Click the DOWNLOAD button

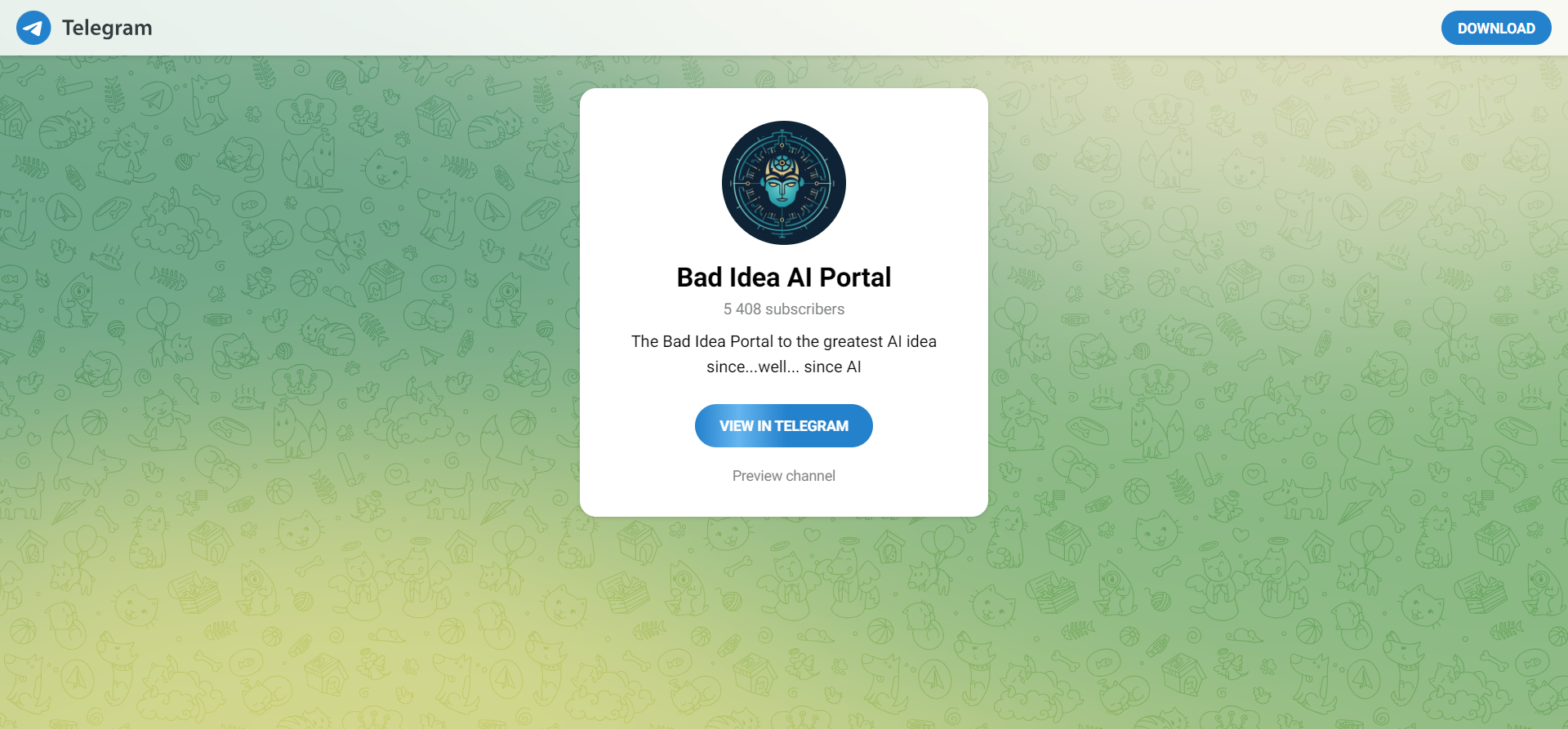[1496, 28]
